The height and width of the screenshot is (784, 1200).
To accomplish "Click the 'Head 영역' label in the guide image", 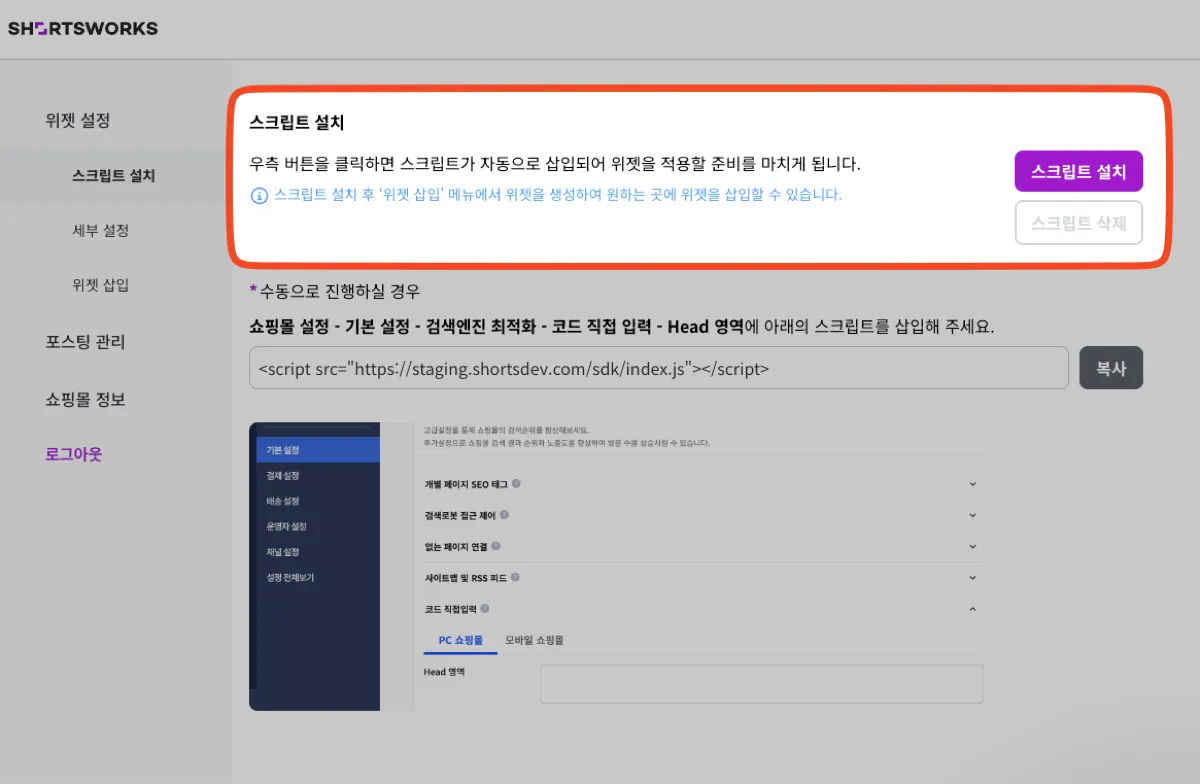I will pyautogui.click(x=445, y=672).
